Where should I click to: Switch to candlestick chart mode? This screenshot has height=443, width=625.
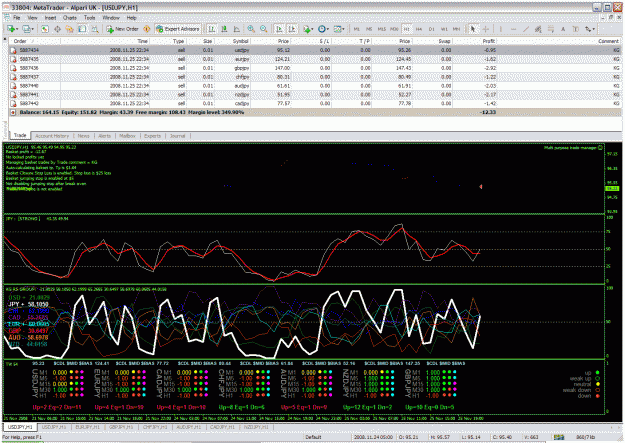click(224, 29)
